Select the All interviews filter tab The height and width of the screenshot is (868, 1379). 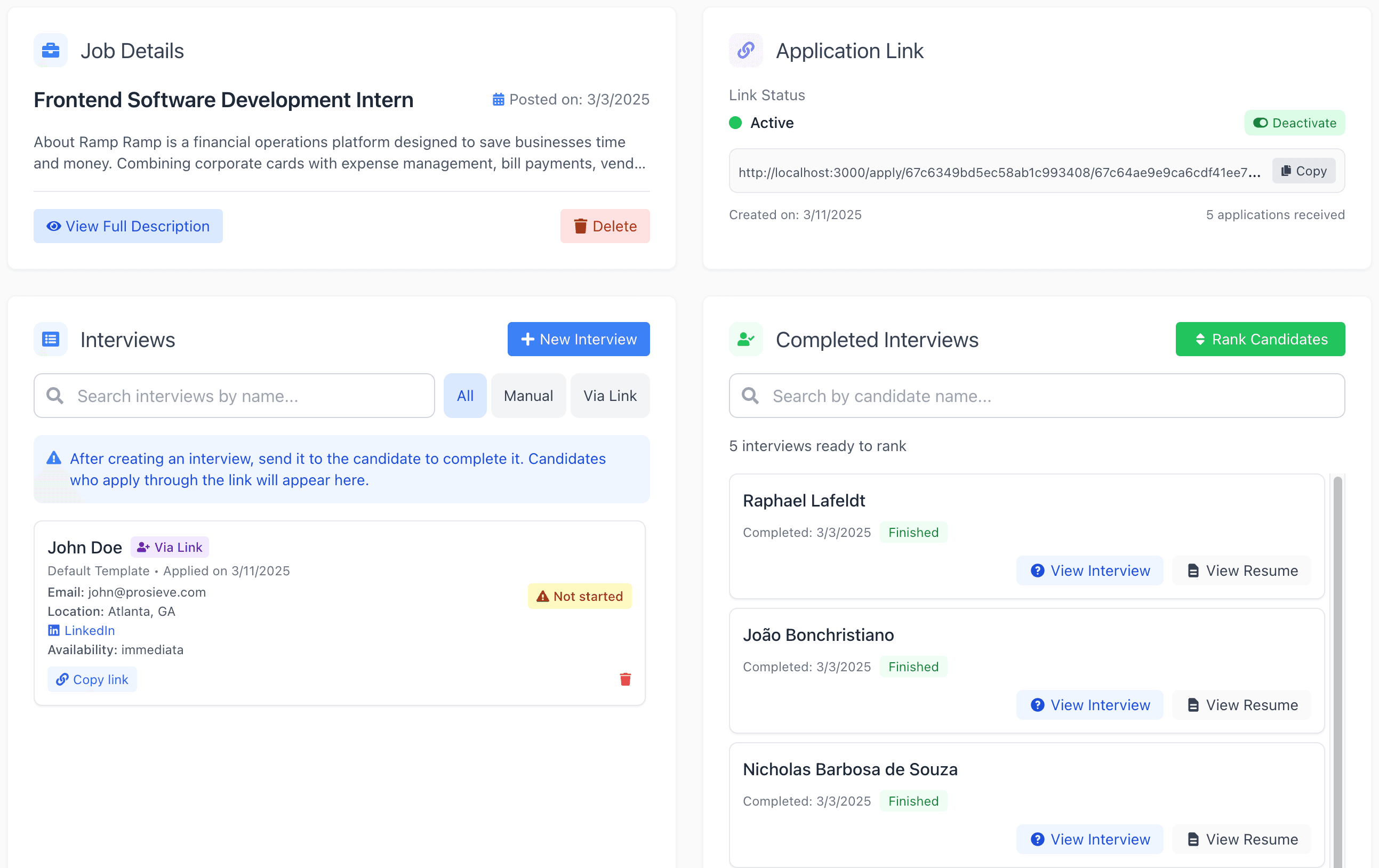tap(464, 395)
